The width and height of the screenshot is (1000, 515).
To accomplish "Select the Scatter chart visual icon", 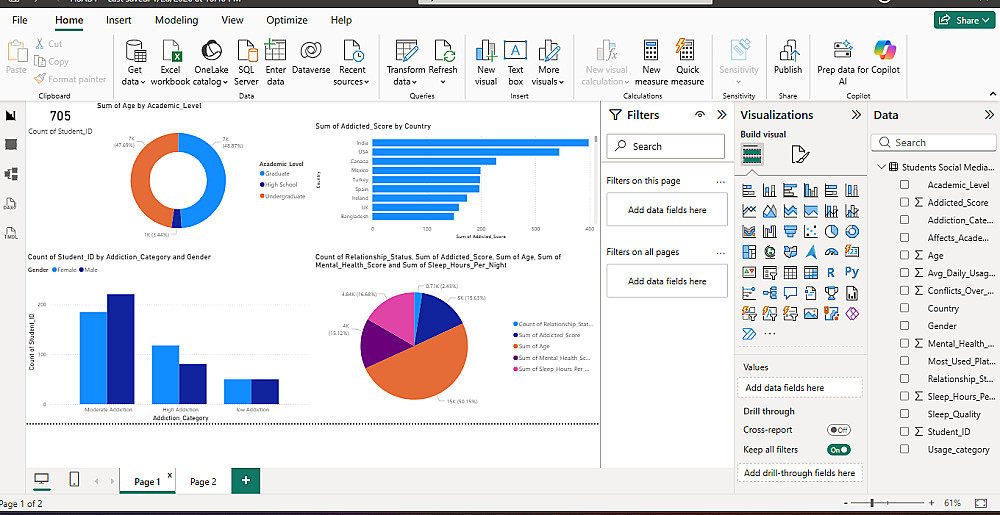I will coord(811,231).
